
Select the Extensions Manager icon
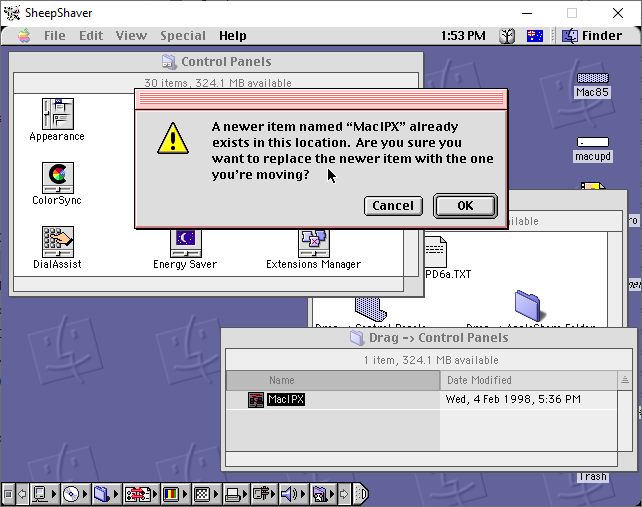314,244
